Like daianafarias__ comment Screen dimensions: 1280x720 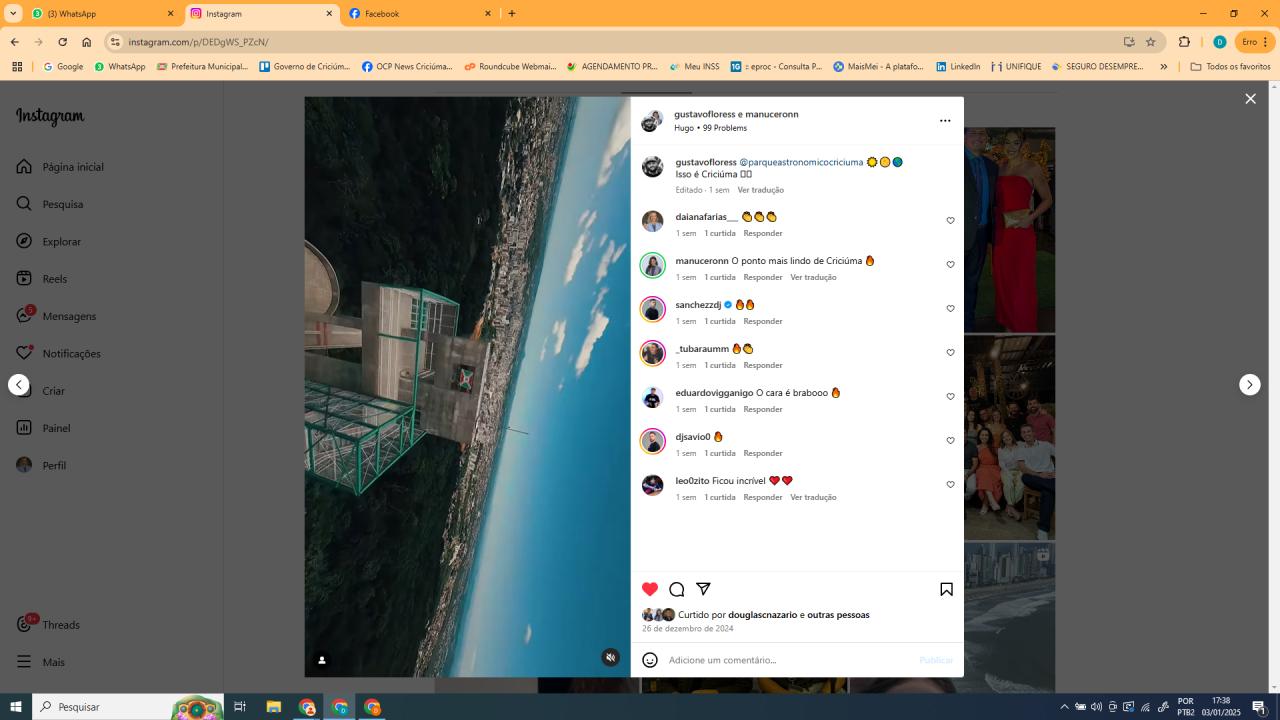click(950, 221)
